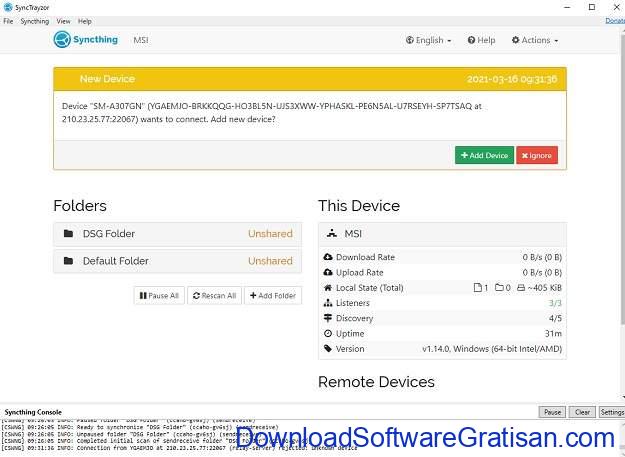Click the Download Rate 0 B/s value
This screenshot has width=625, height=457.
pos(542,257)
